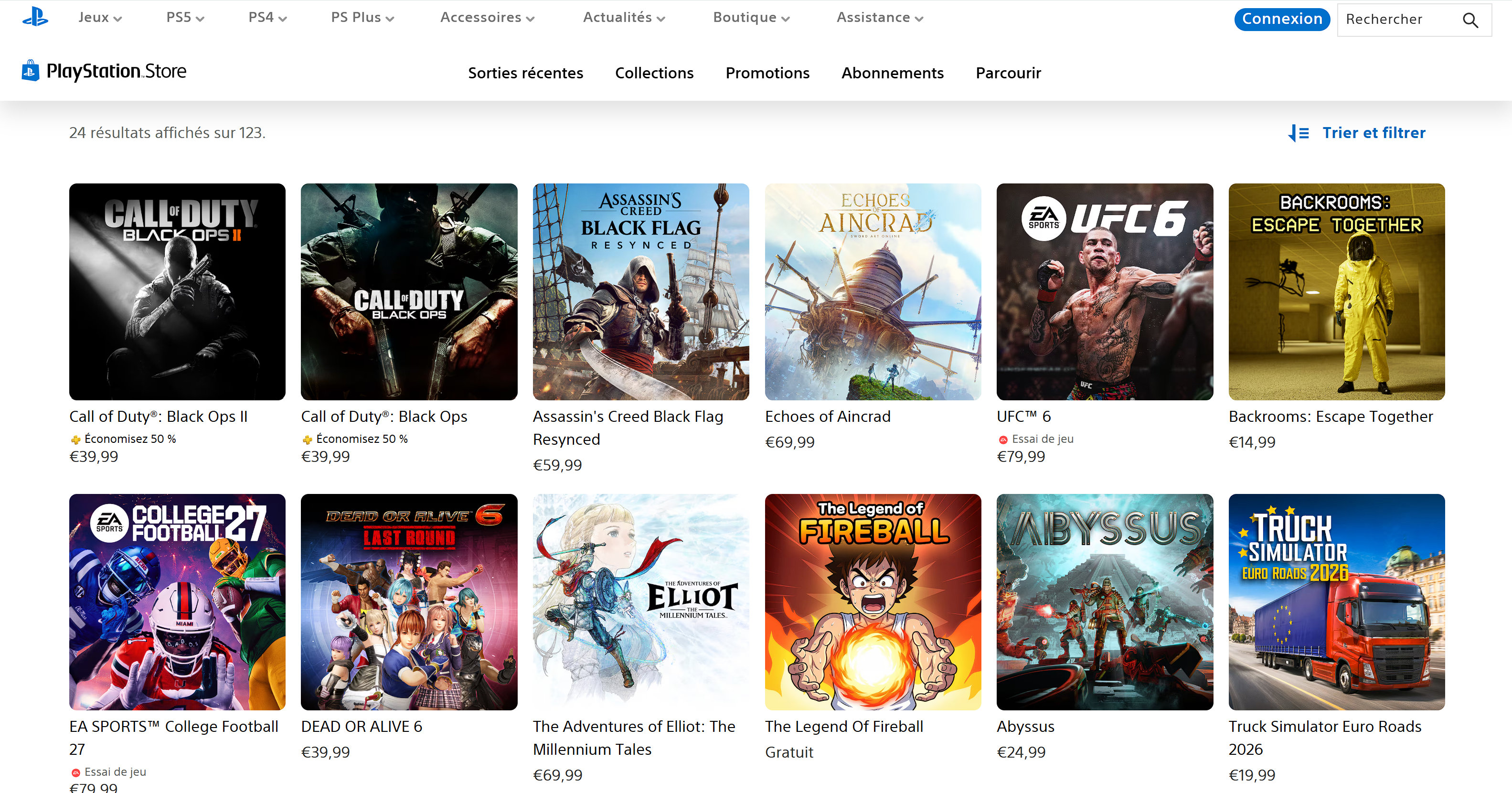Click the PlayStation Store bag icon

pos(31,70)
